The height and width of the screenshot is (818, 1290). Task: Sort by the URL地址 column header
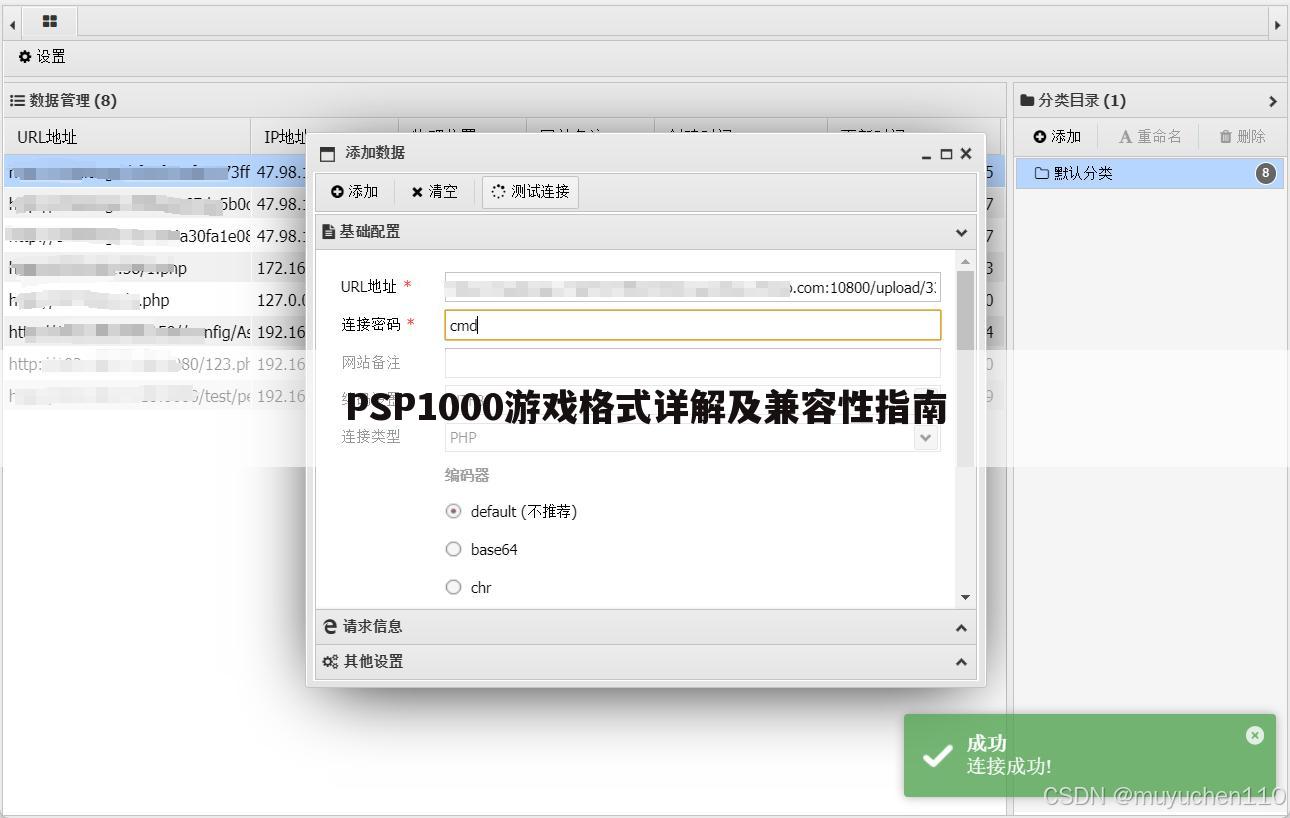127,137
